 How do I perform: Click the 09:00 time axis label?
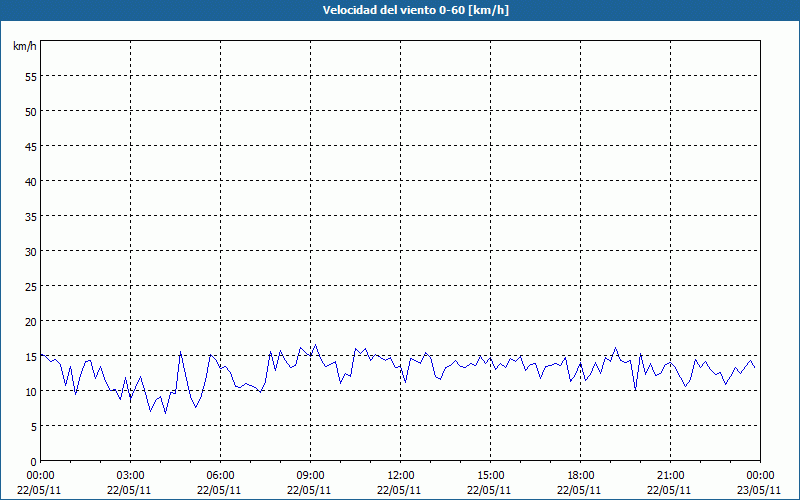(x=310, y=476)
